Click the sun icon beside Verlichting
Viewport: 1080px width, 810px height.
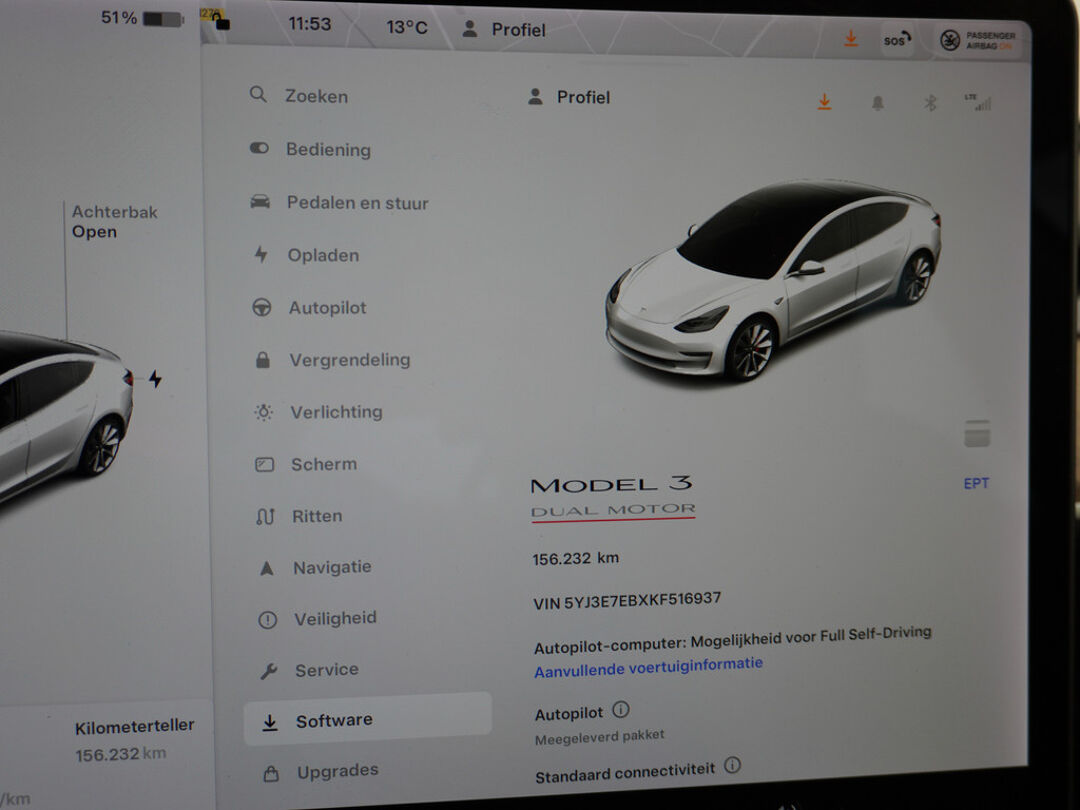coord(264,412)
